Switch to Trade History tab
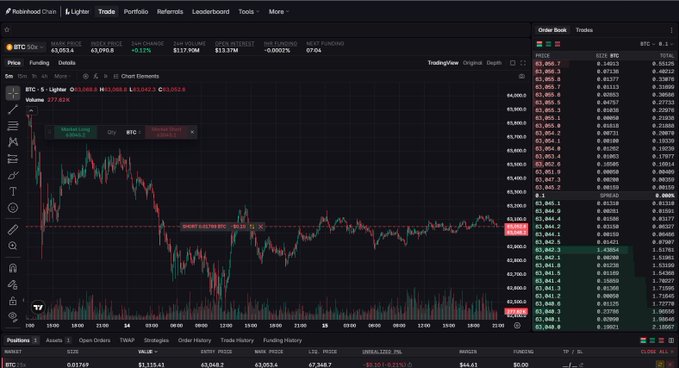Image resolution: width=679 pixels, height=368 pixels. [237, 340]
